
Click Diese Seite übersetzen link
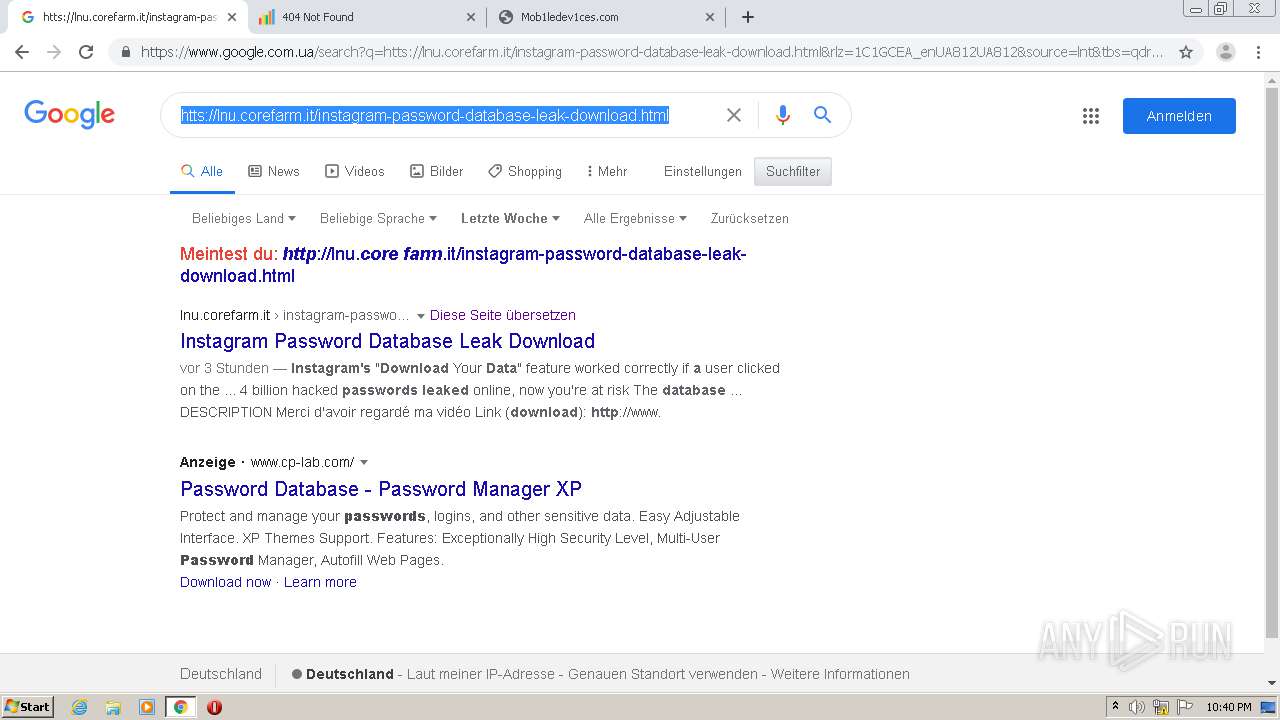point(503,315)
